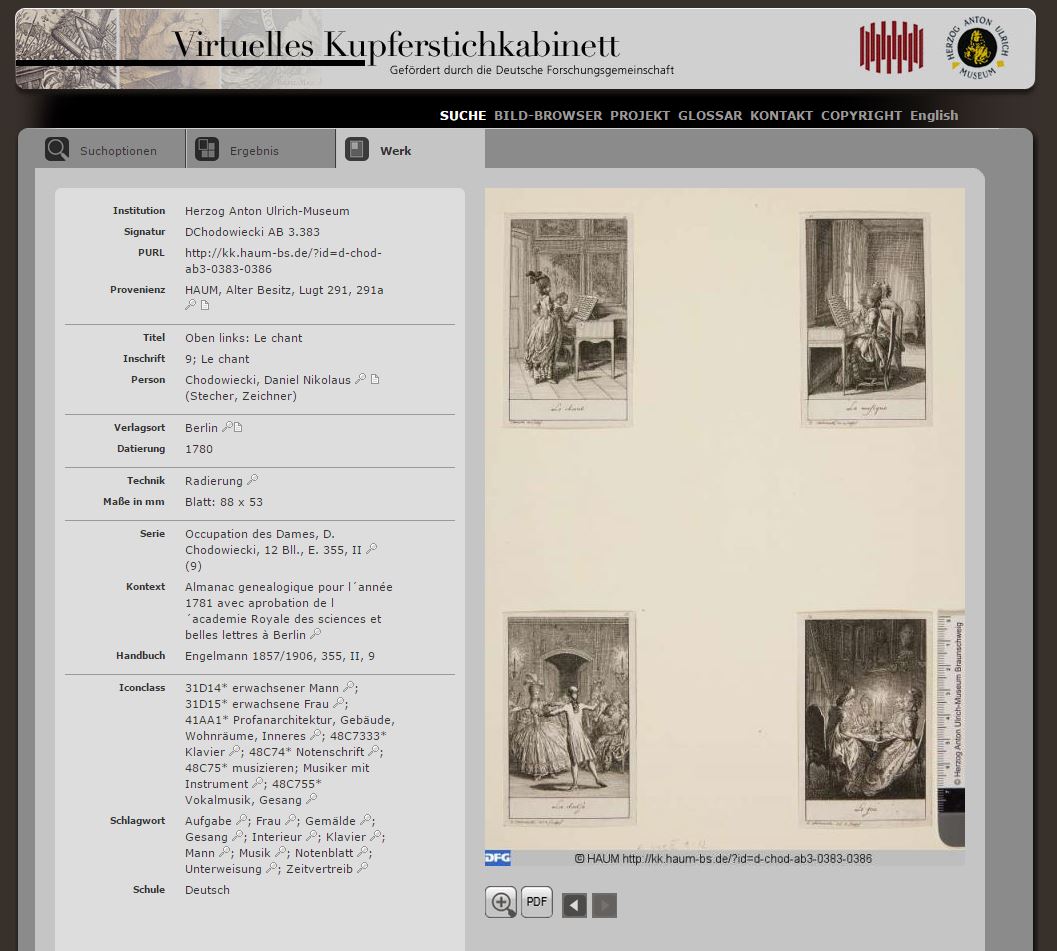Search keyword Mann magnifier icon
The height and width of the screenshot is (951, 1057).
pos(224,853)
